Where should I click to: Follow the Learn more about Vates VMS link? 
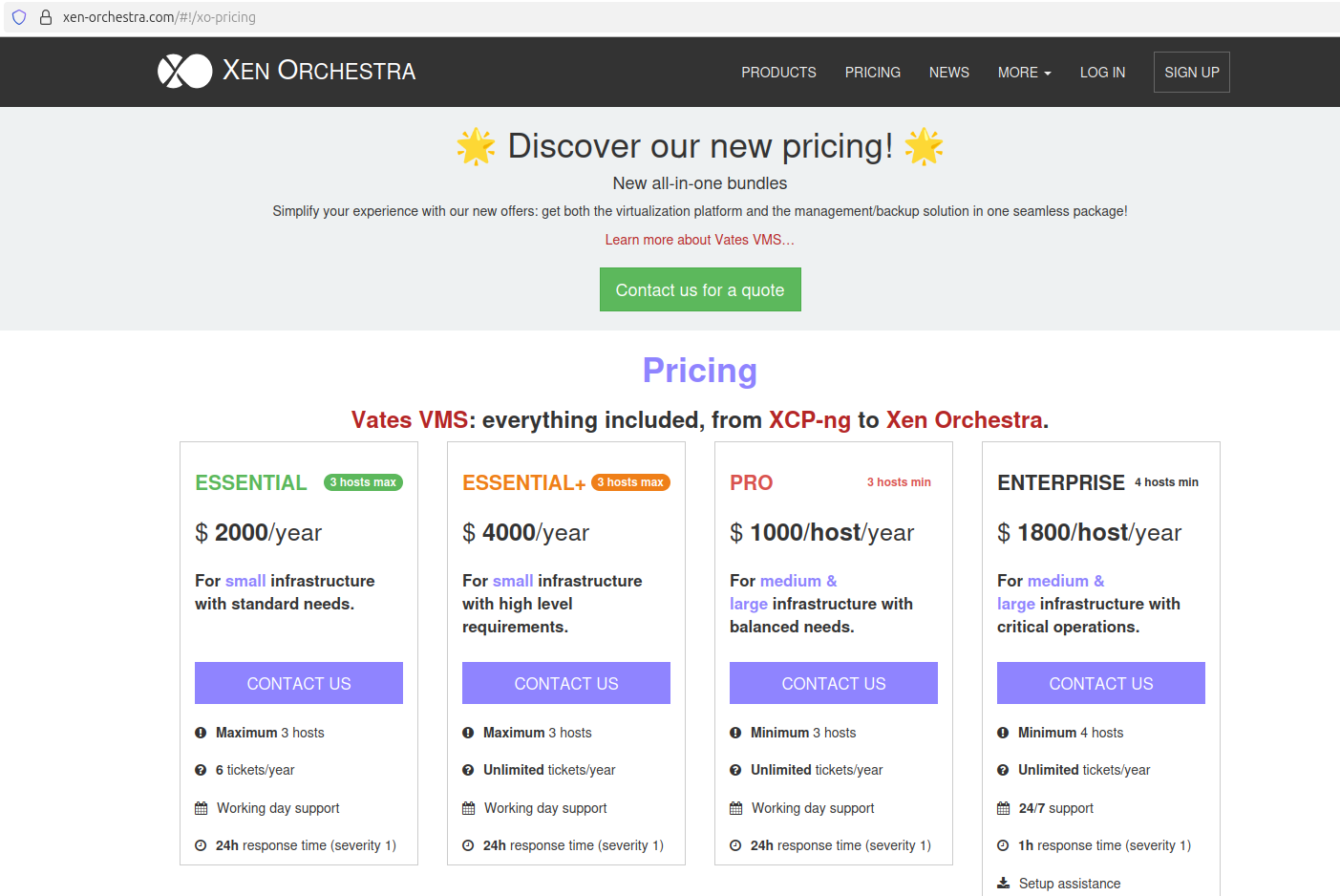click(699, 240)
